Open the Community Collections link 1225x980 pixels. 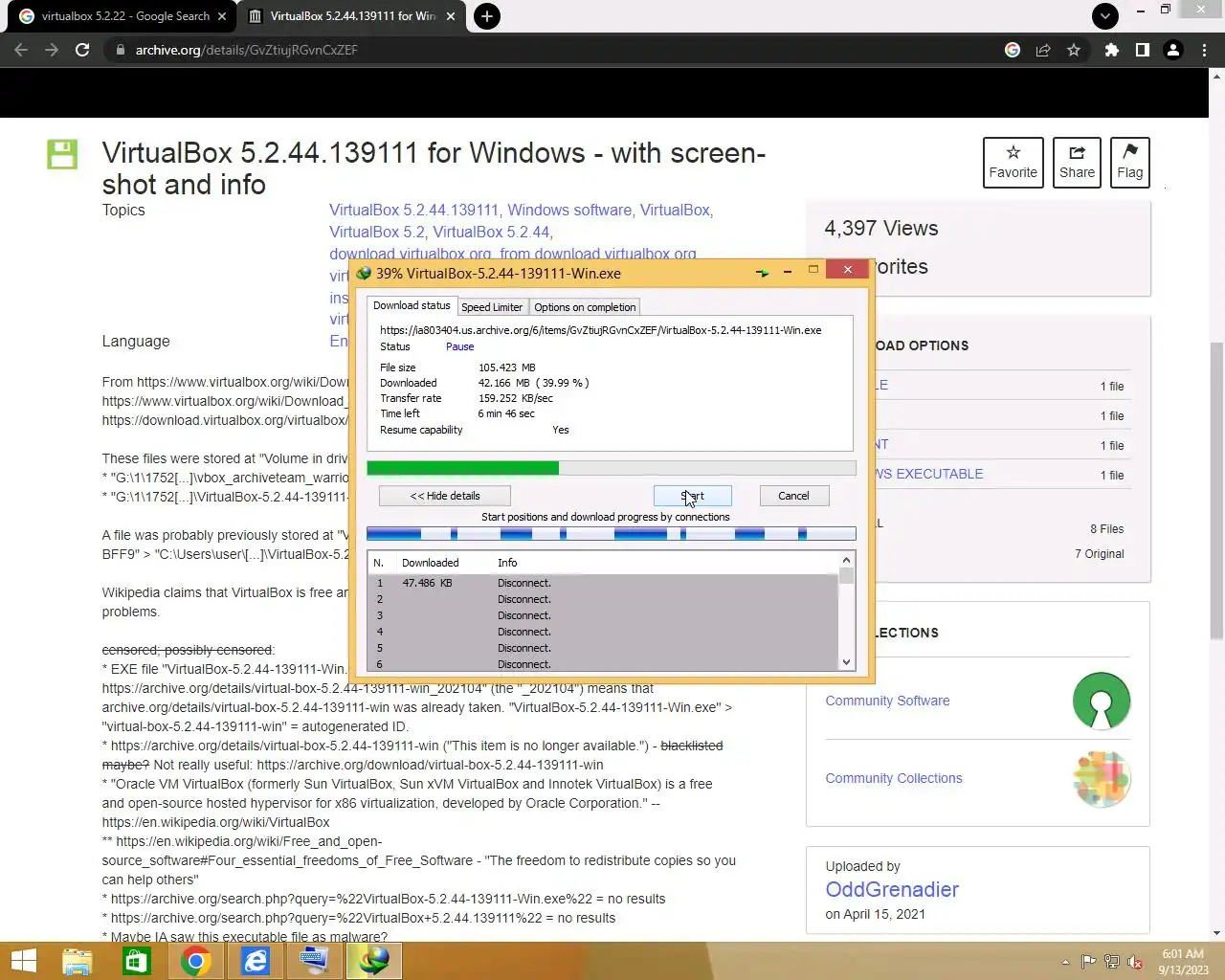click(x=894, y=778)
